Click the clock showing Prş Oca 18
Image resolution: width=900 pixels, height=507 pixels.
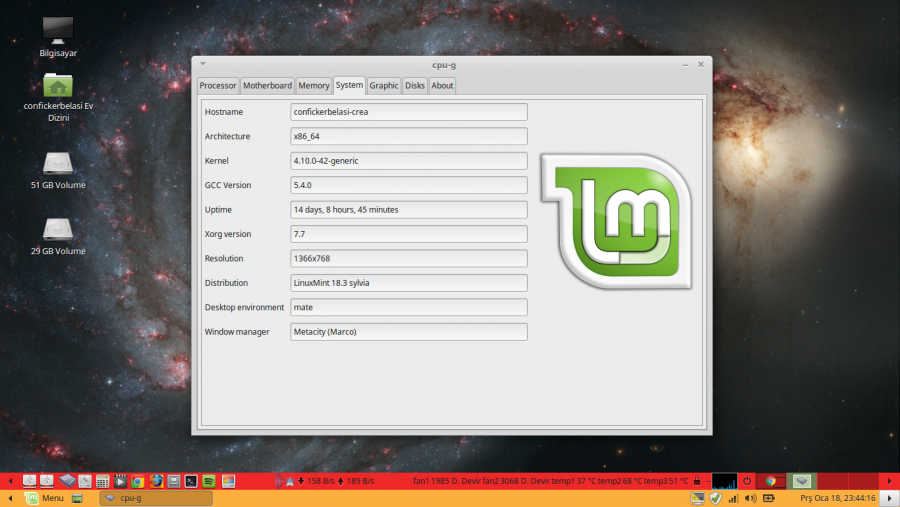click(837, 498)
